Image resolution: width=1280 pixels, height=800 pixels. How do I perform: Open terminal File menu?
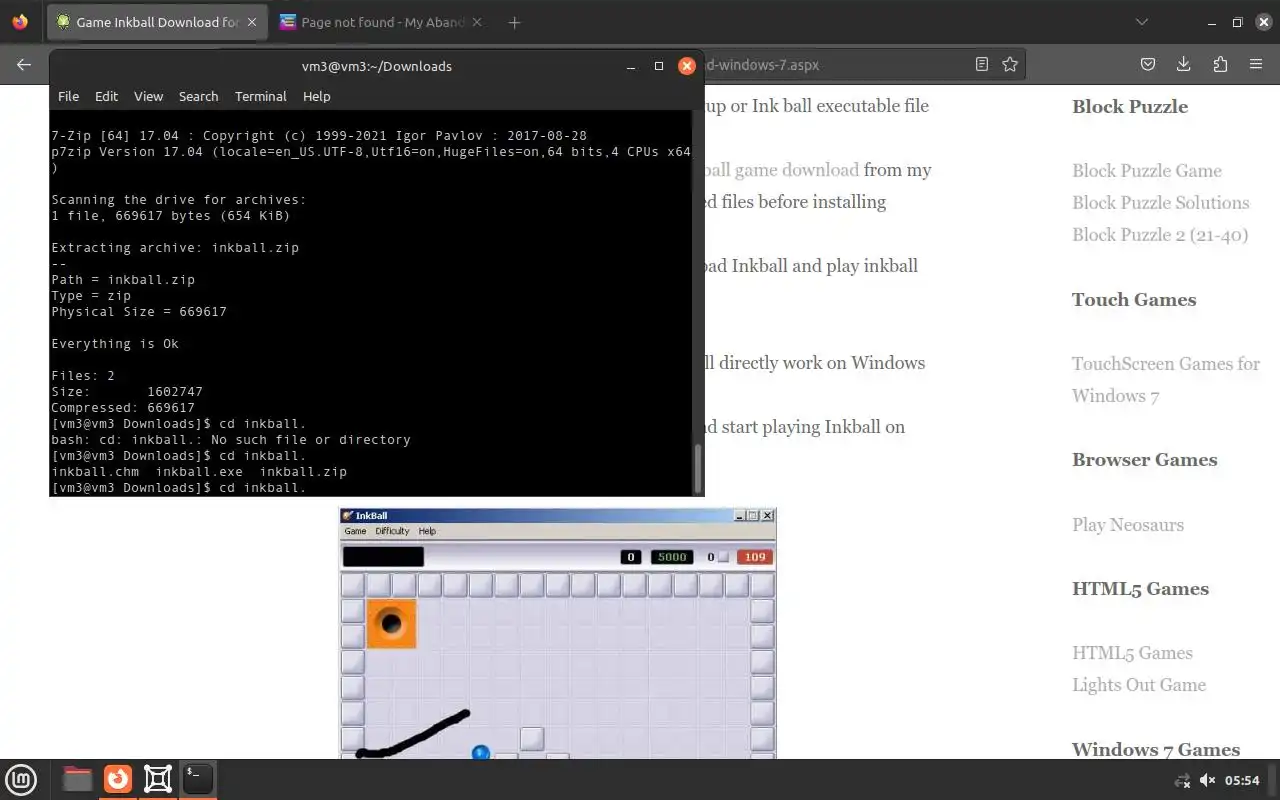68,96
